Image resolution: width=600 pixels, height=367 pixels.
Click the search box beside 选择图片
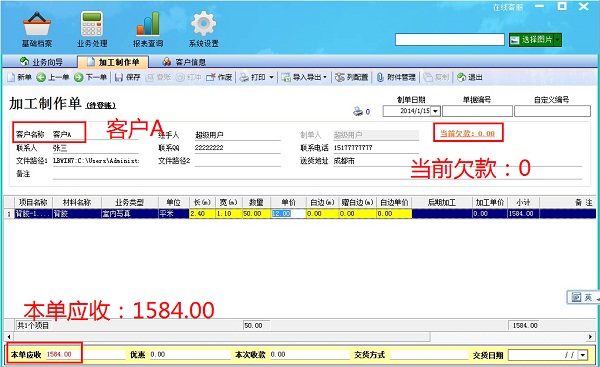pos(450,39)
